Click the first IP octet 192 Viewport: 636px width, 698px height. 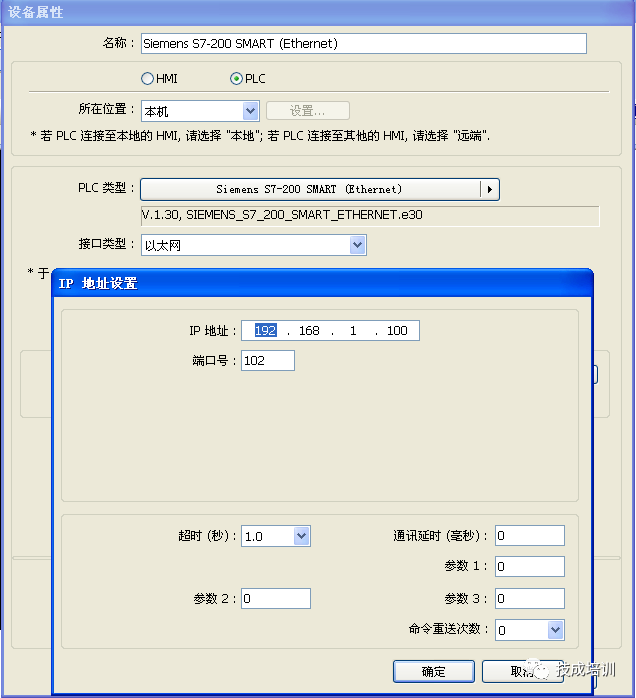[x=266, y=330]
